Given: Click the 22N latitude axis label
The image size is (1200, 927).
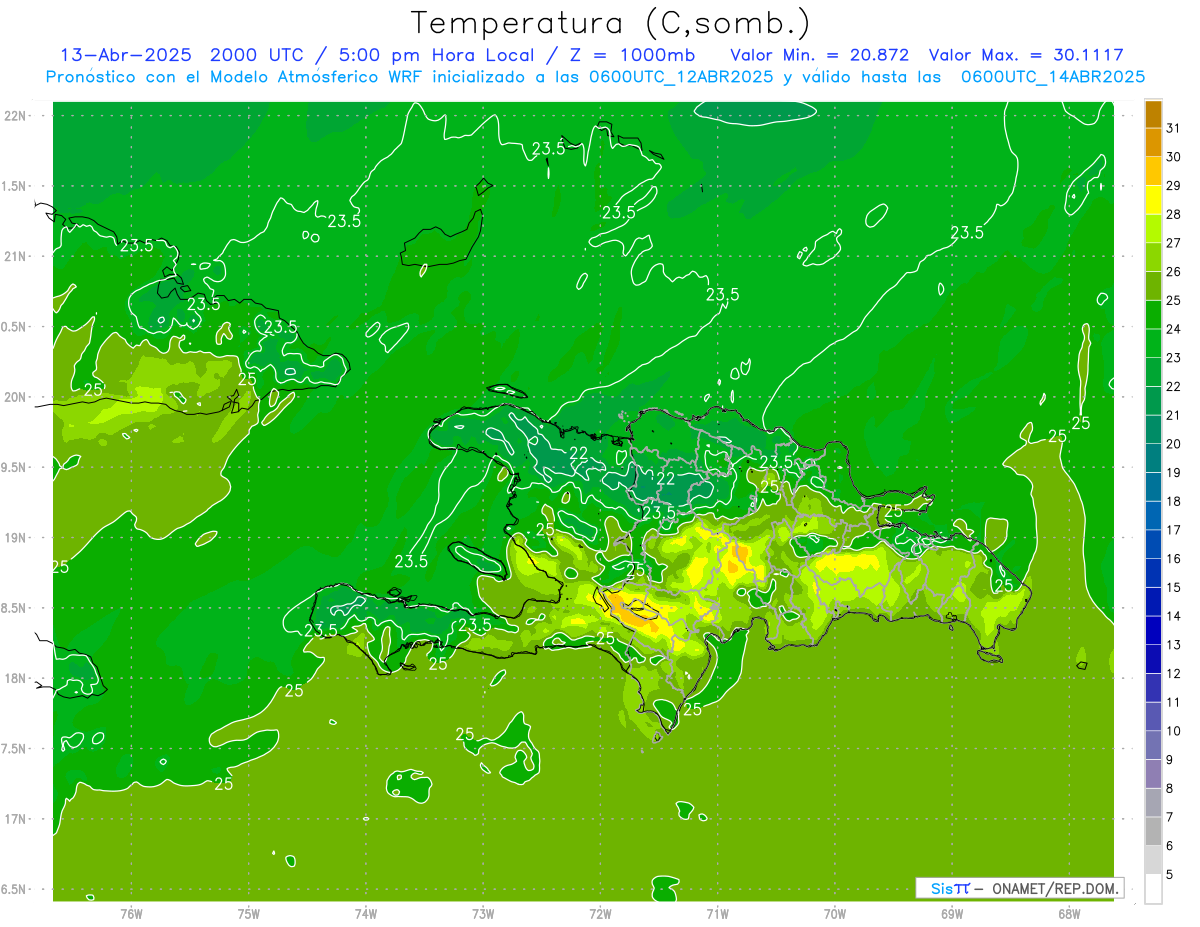Looking at the screenshot, I should (x=15, y=116).
